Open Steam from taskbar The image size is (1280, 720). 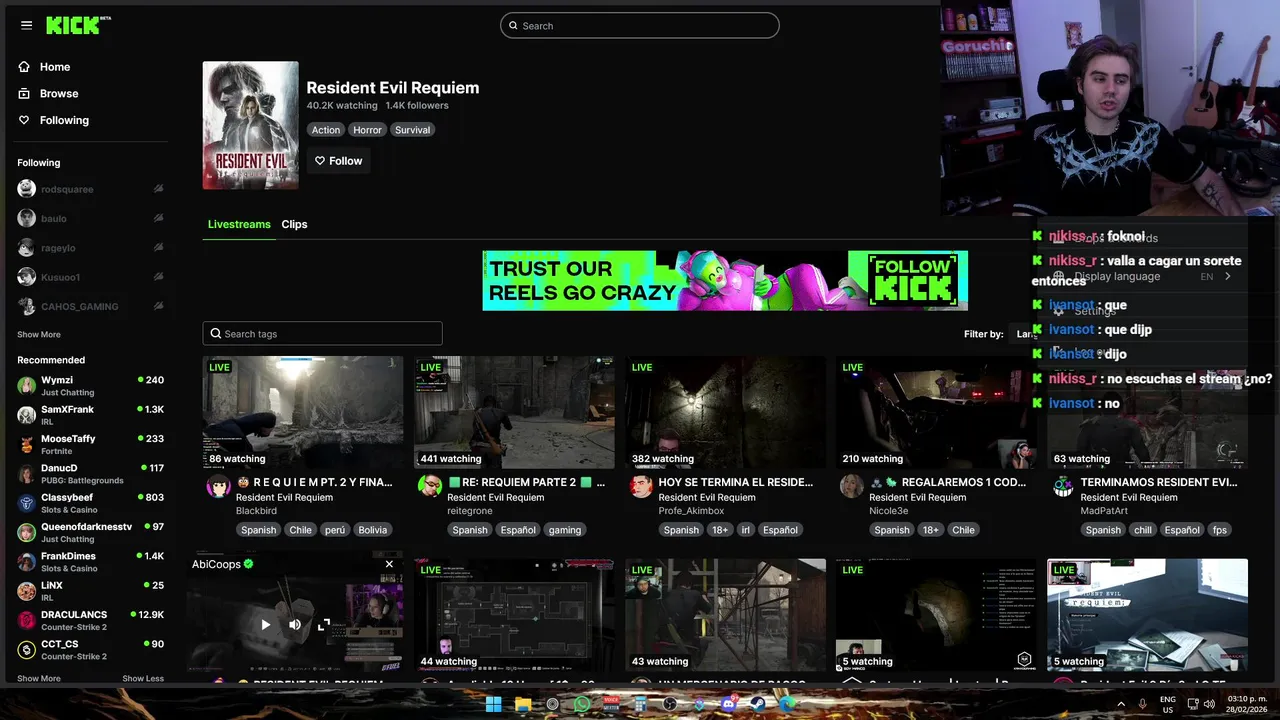pyautogui.click(x=757, y=704)
